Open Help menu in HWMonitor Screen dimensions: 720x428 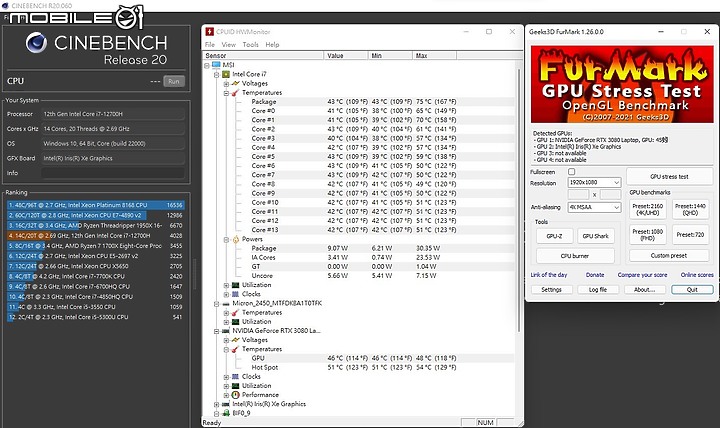[x=272, y=45]
